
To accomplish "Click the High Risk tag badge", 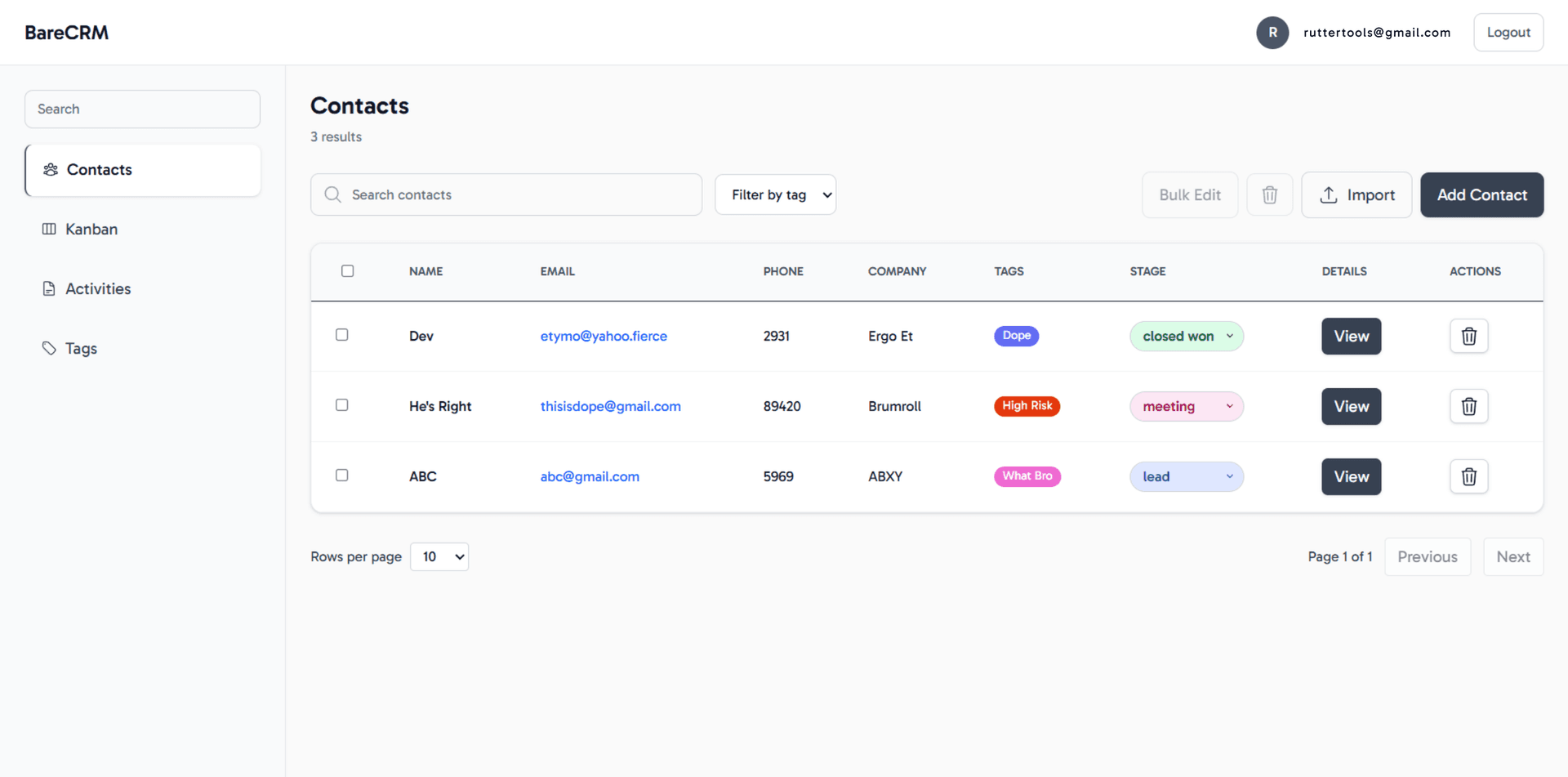I will (1027, 406).
